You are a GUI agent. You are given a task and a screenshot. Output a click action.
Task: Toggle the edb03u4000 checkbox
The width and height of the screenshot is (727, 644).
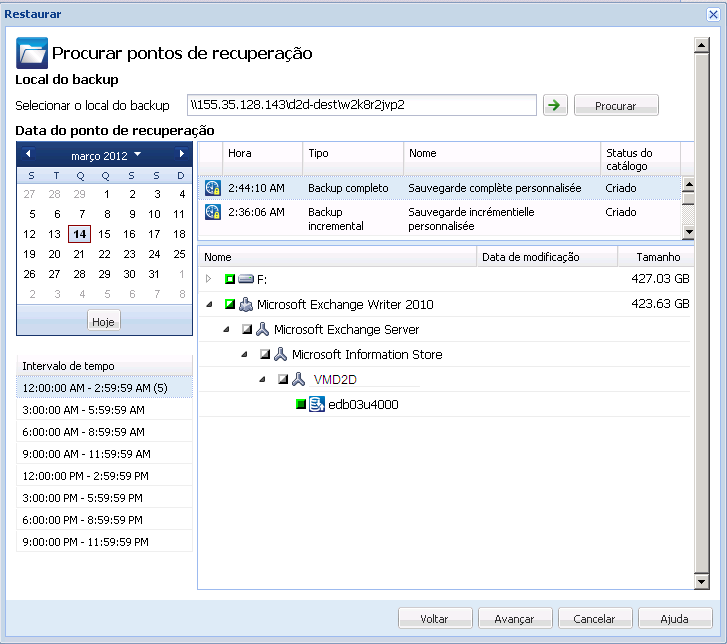300,404
